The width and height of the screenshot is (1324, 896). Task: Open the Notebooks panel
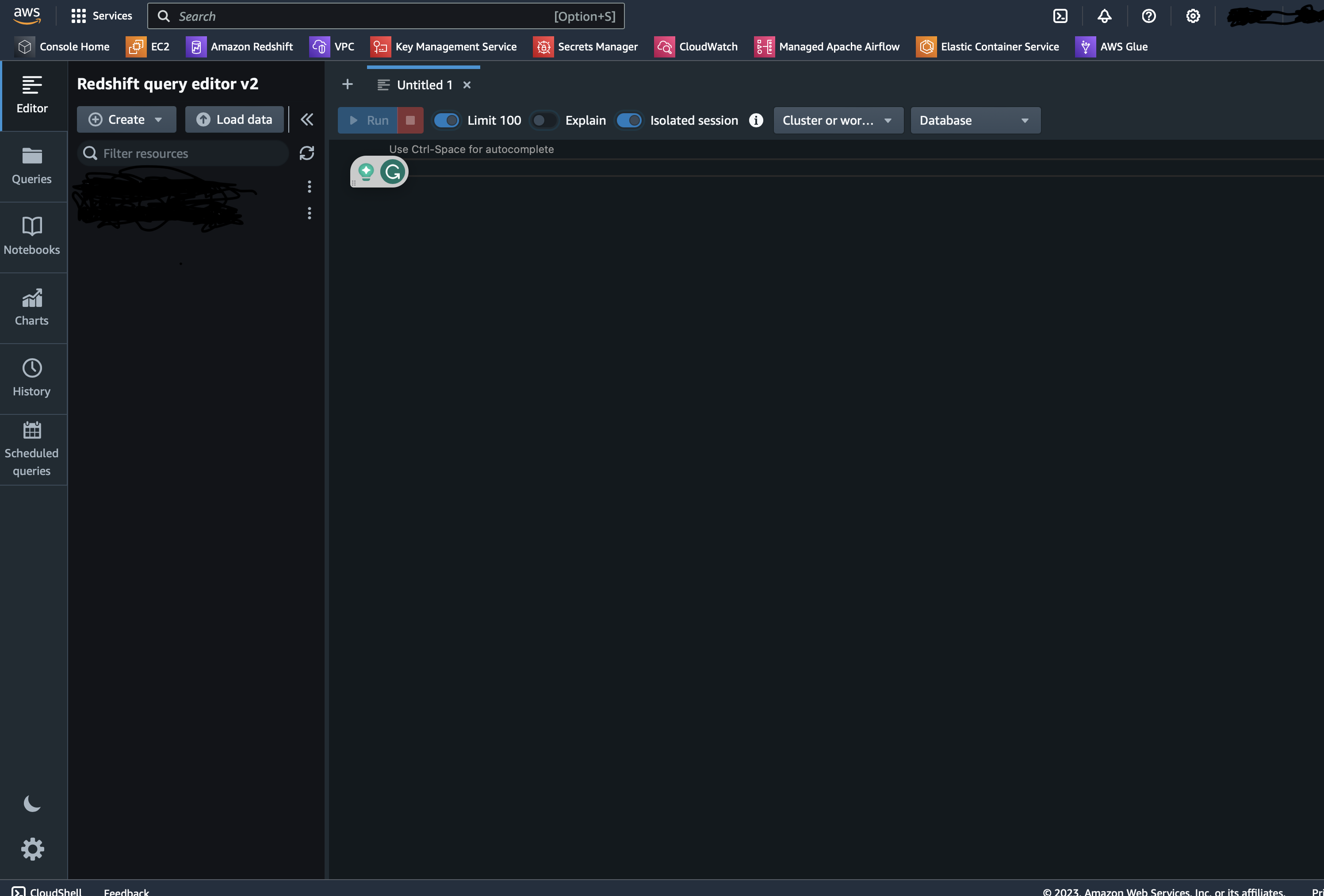click(x=32, y=236)
